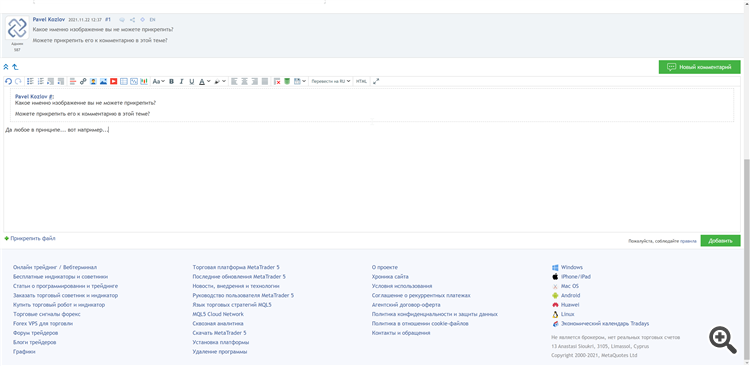The height and width of the screenshot is (366, 750).
Task: Open the text color dropdown
Action: tap(205, 81)
